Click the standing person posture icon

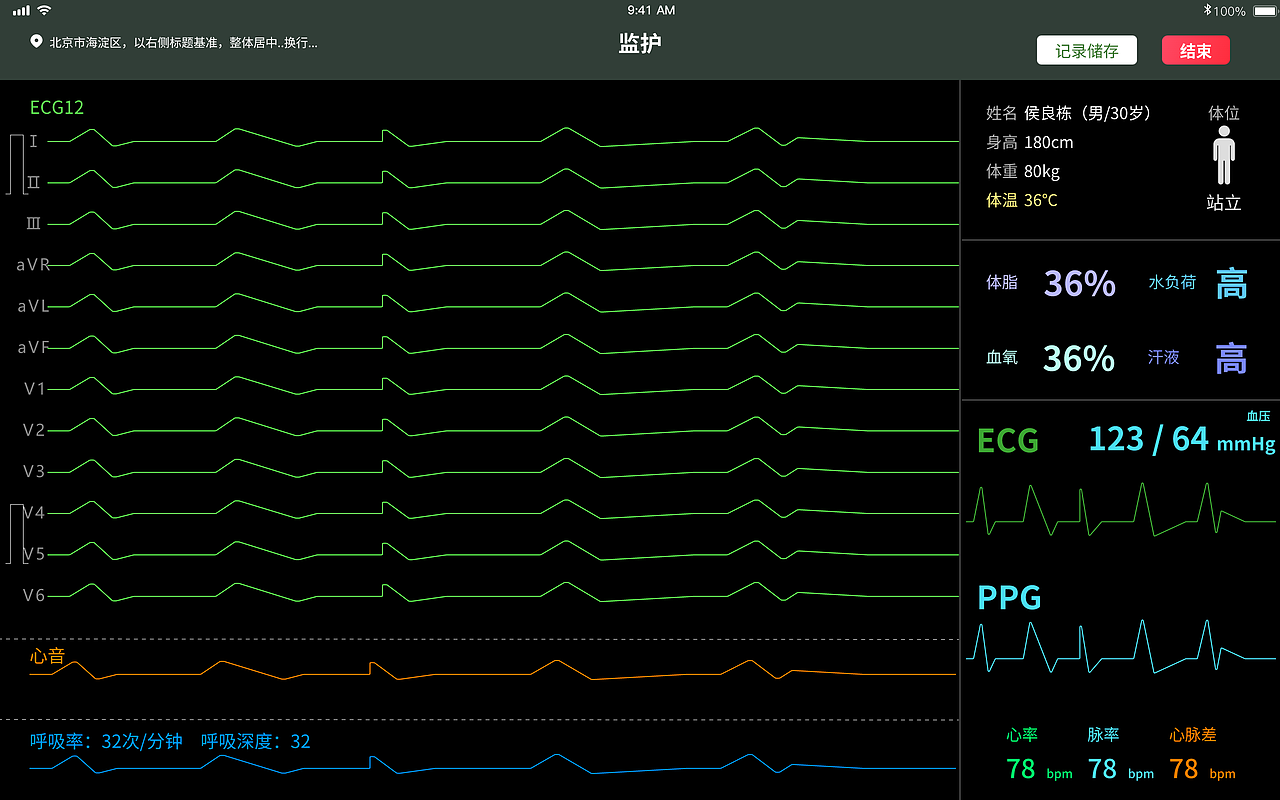click(1224, 155)
